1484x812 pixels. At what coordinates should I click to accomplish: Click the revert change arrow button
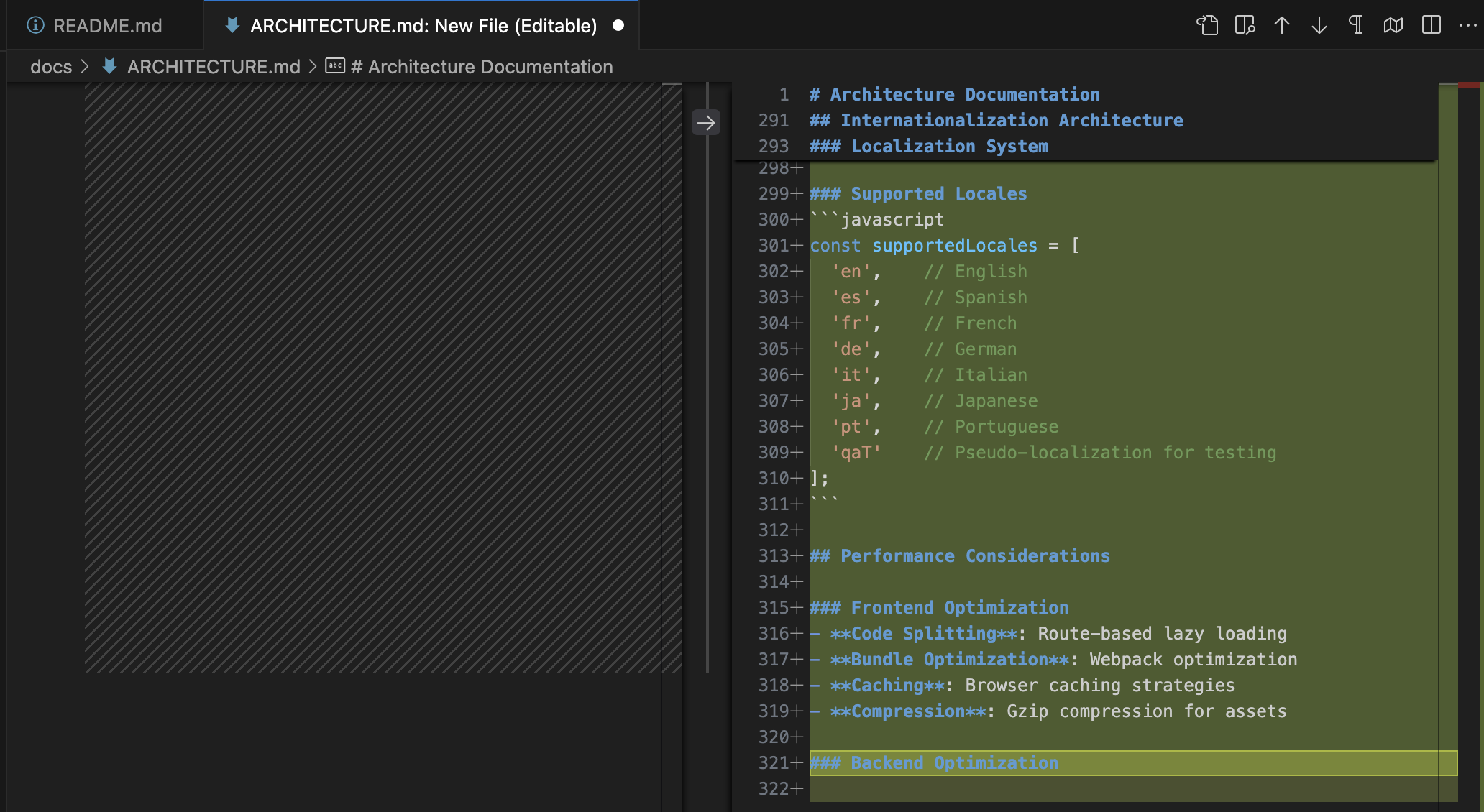click(x=706, y=122)
